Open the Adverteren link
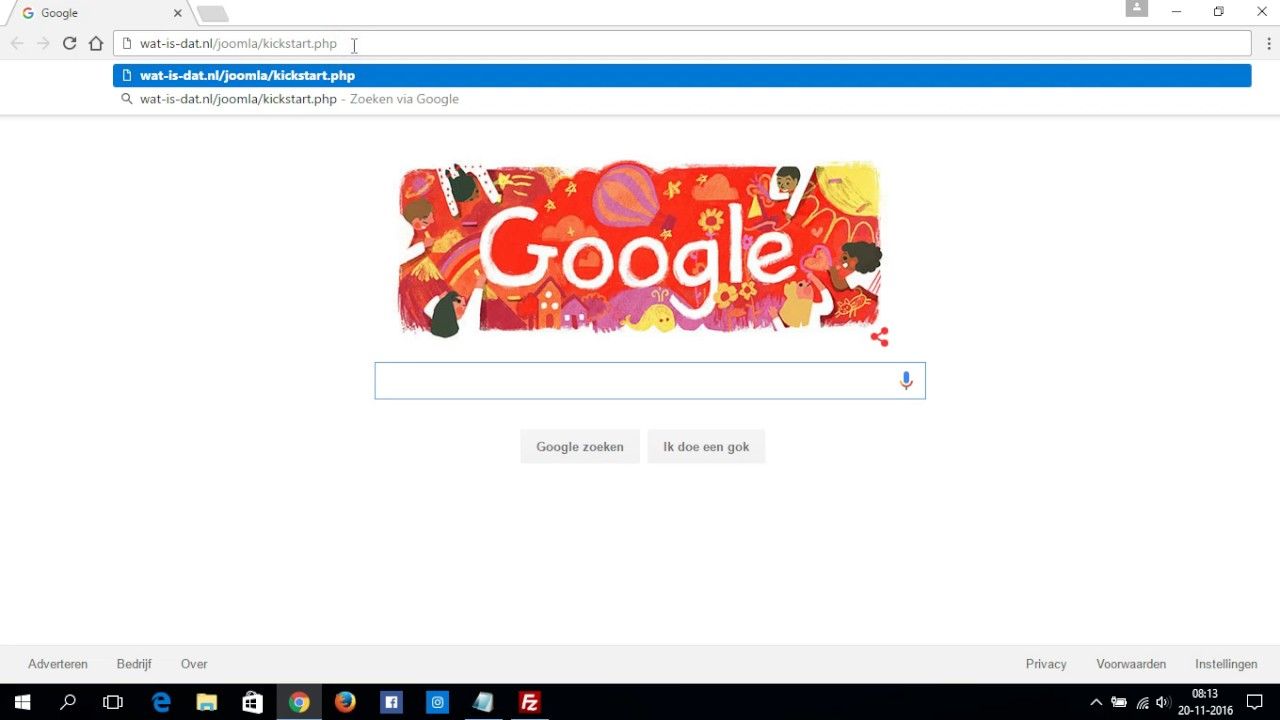Viewport: 1280px width, 720px height. pyautogui.click(x=58, y=664)
